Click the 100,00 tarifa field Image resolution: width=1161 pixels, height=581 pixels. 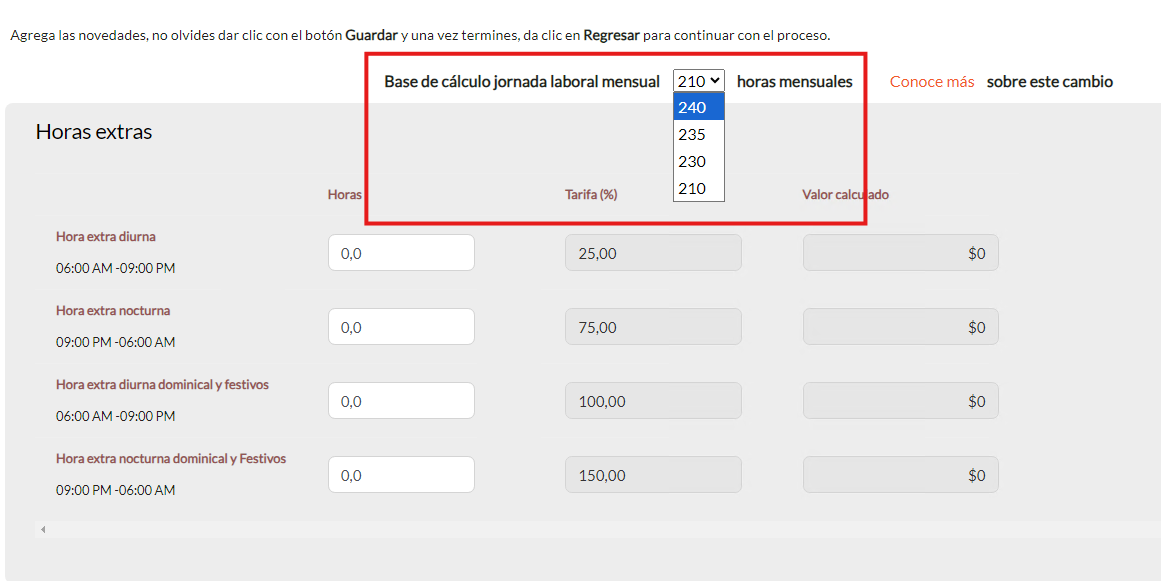click(653, 401)
